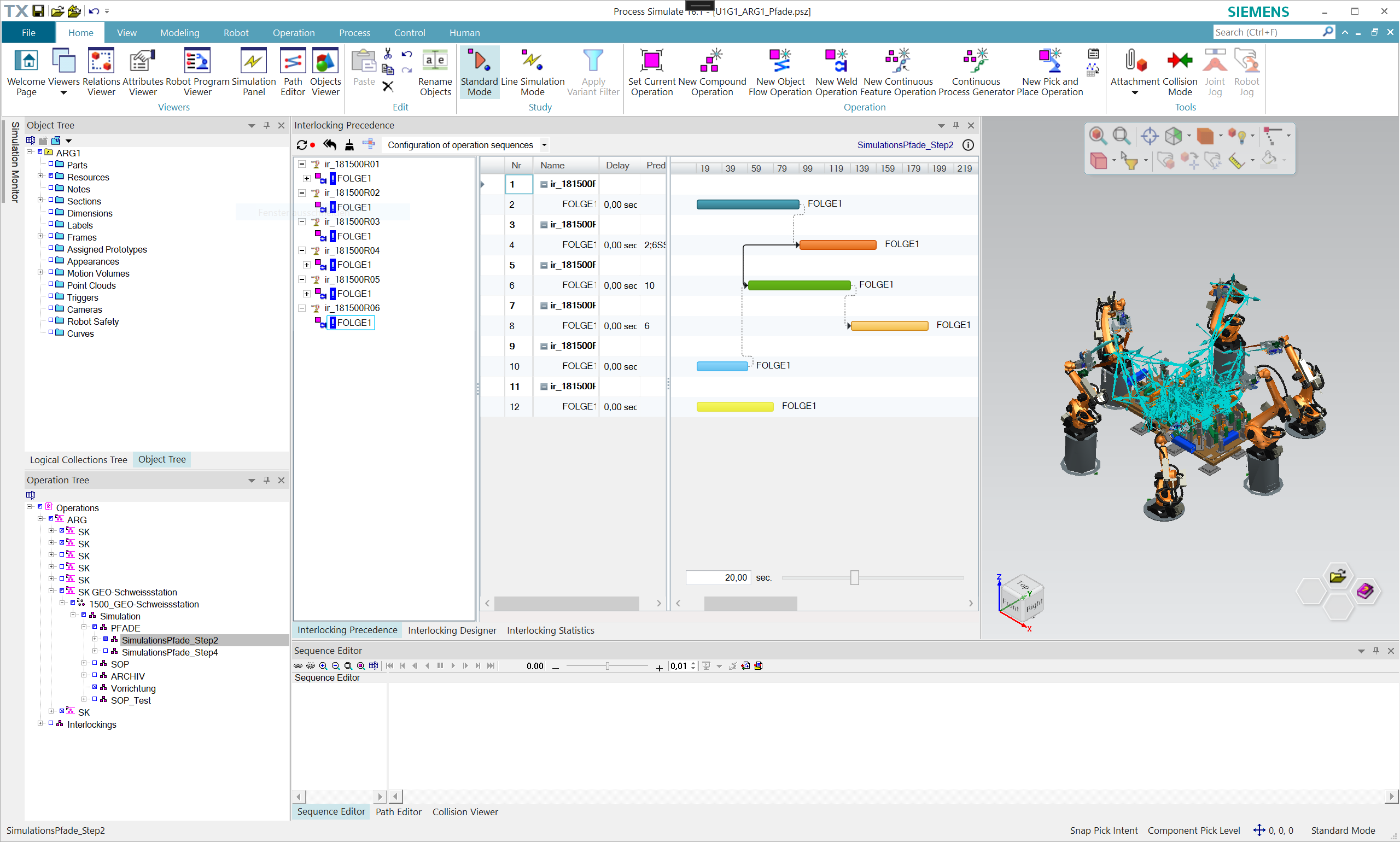Toggle display checkbox for SimulationsPfade_Step4

(106, 651)
